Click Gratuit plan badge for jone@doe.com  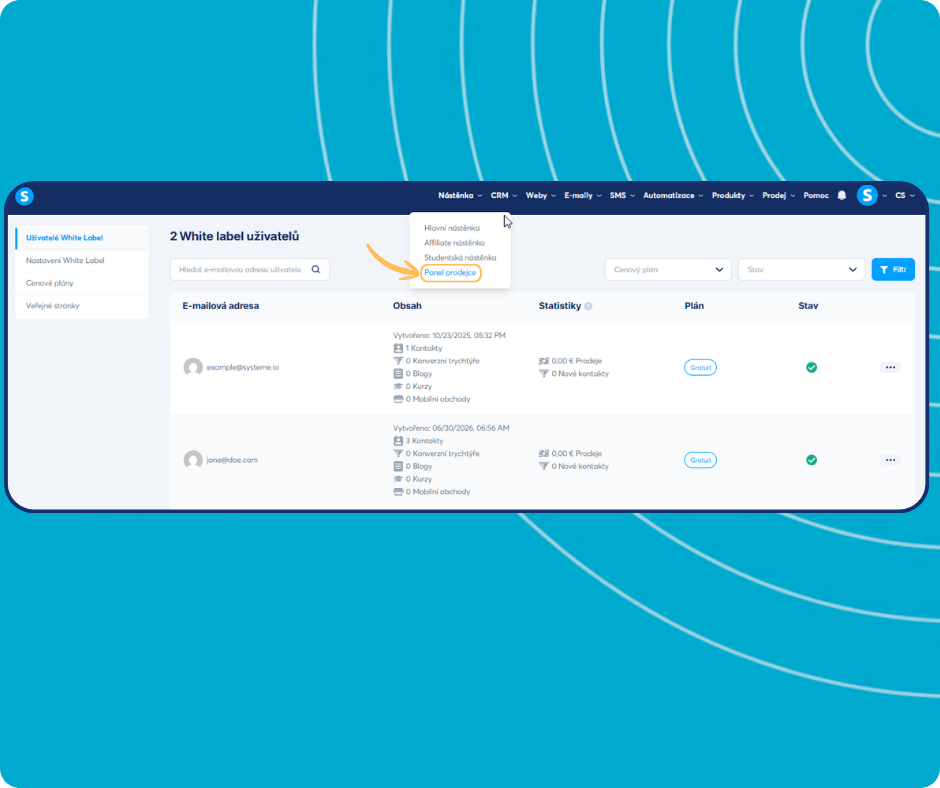click(700, 460)
